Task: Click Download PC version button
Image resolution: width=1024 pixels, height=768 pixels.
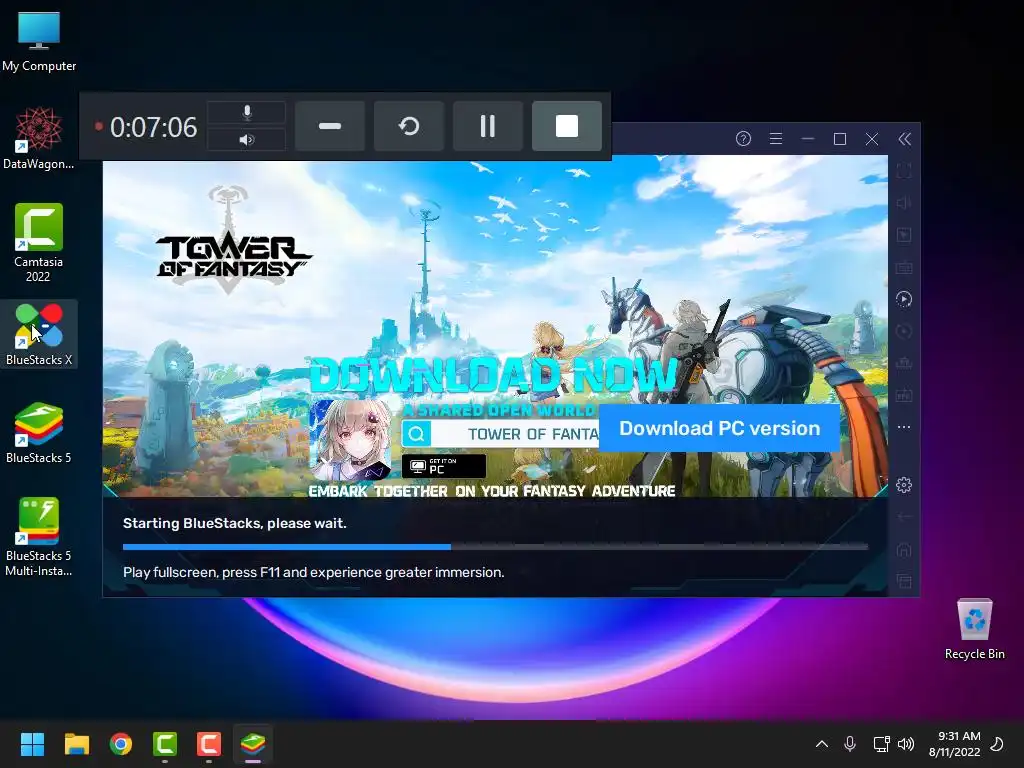Action: pos(719,428)
